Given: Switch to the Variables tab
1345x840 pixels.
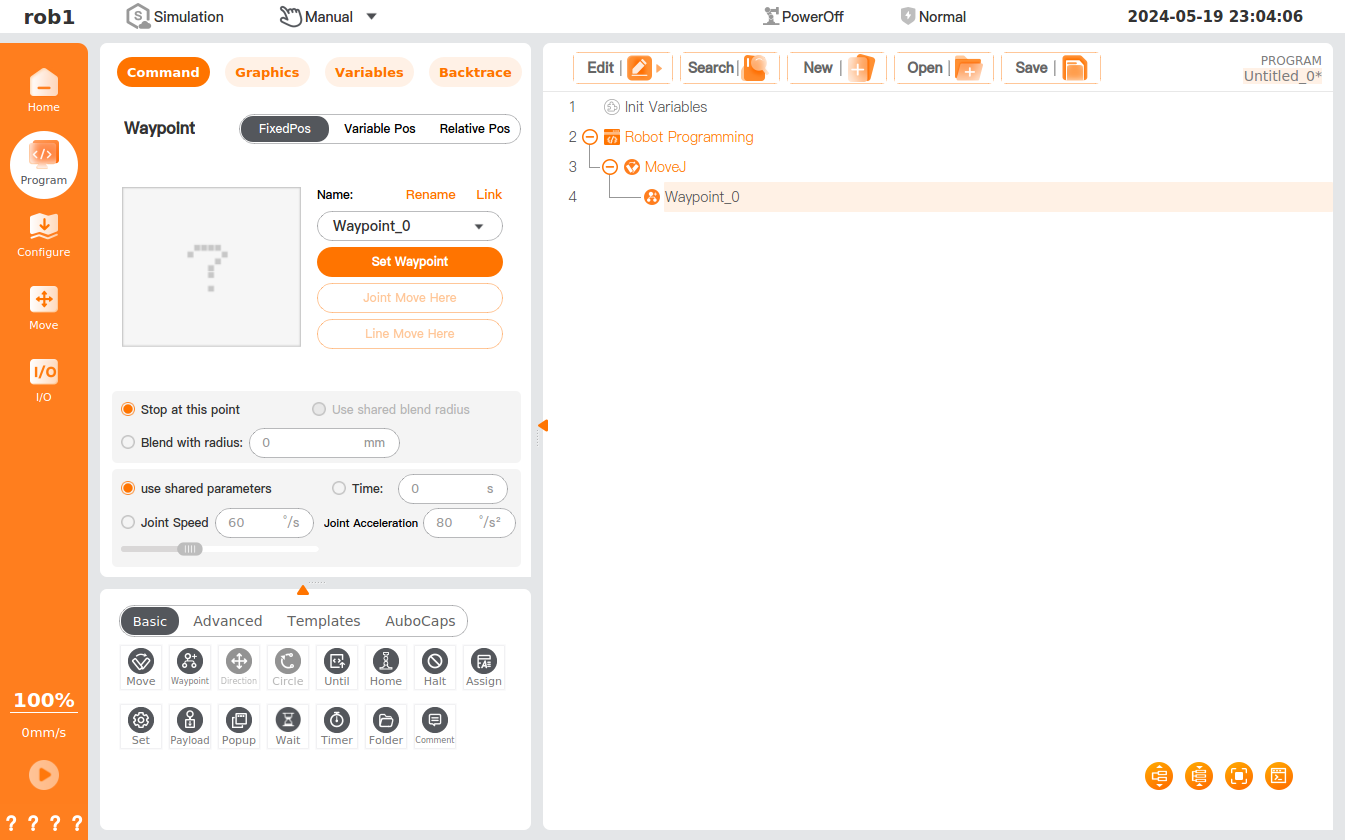Looking at the screenshot, I should (369, 72).
